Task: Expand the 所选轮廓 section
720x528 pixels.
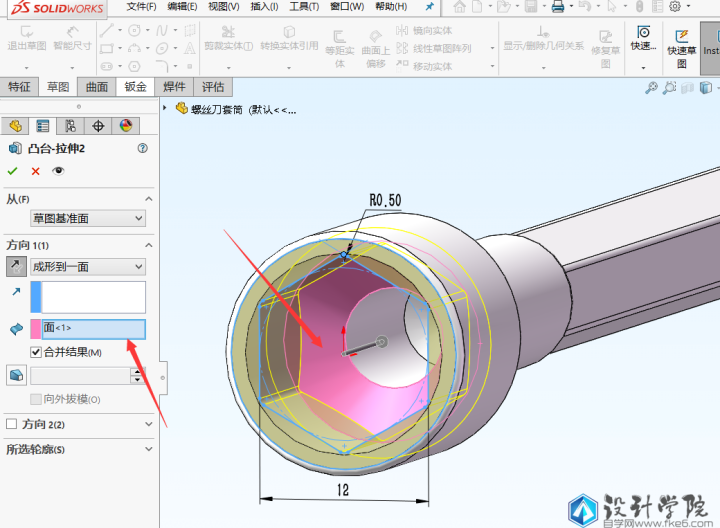Action: 148,450
